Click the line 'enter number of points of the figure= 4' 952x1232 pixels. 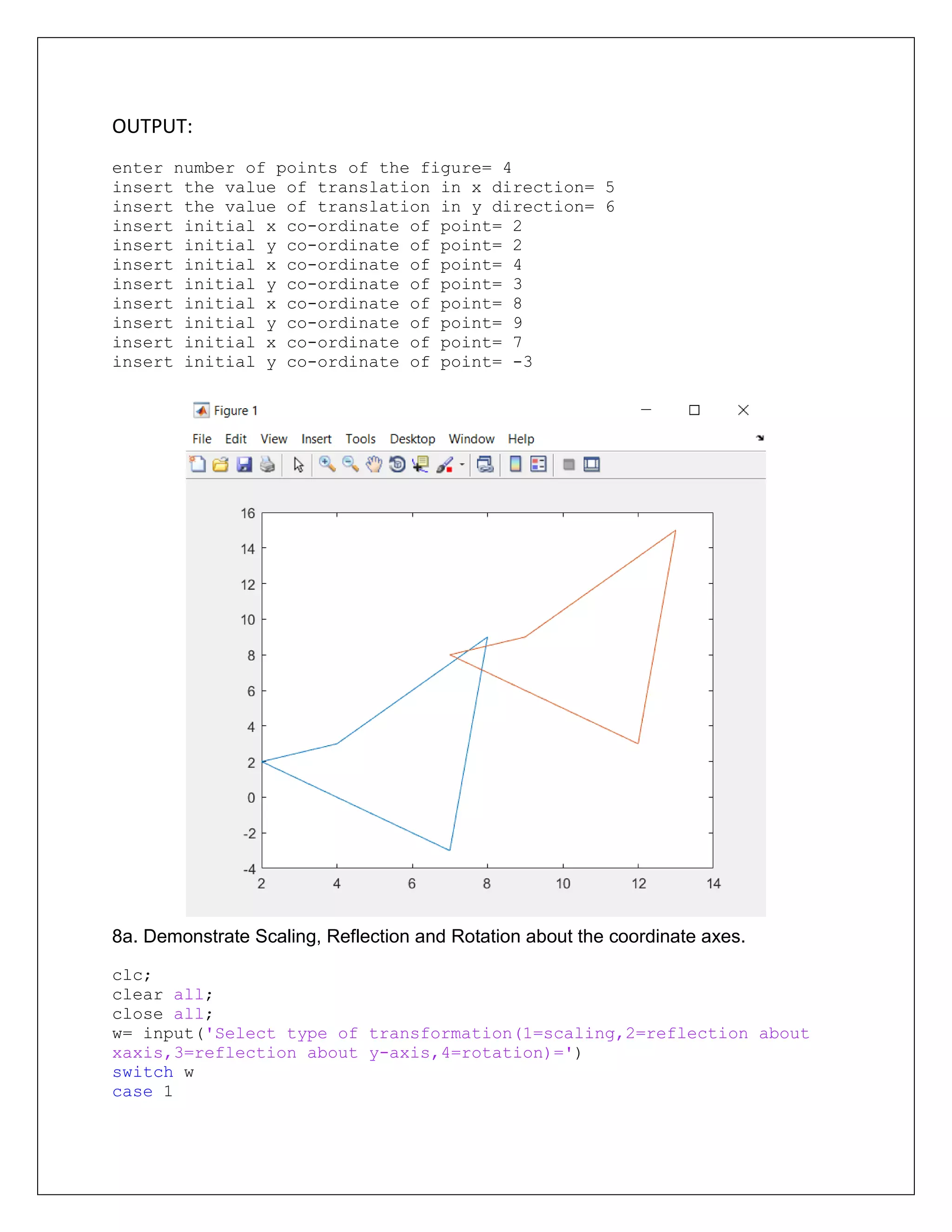(312, 168)
